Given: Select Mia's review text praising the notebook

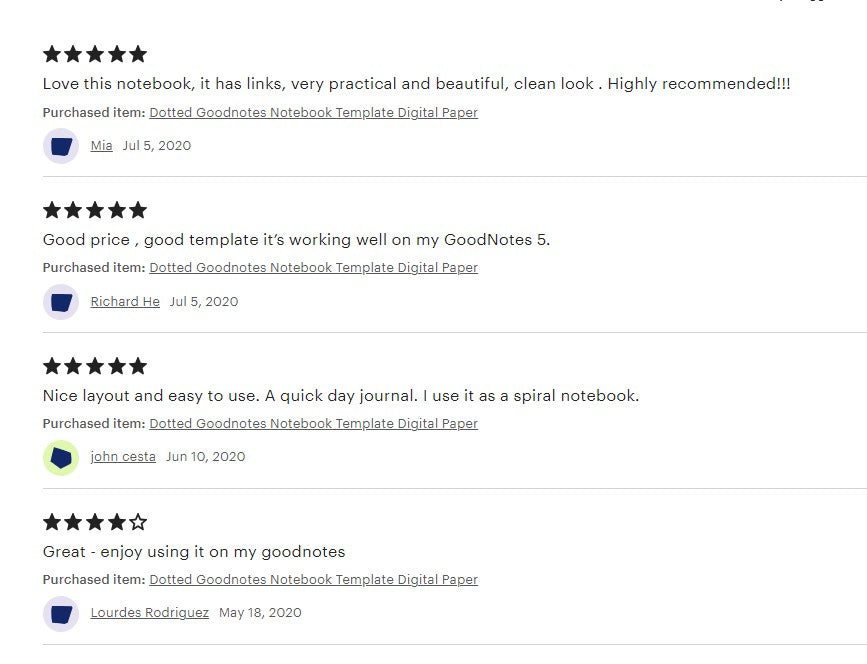Looking at the screenshot, I should point(417,84).
